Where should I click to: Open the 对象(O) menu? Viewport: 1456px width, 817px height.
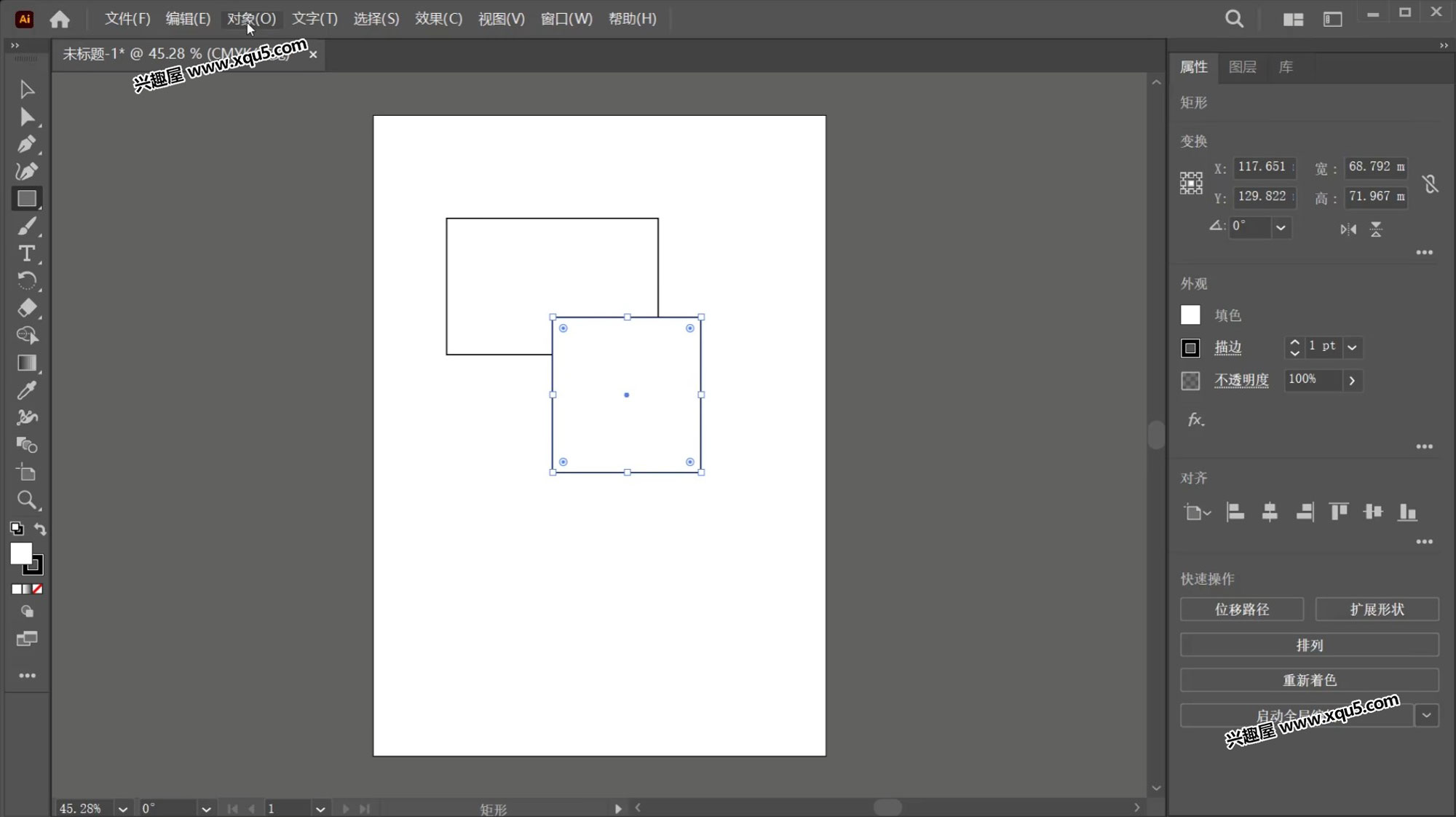pos(251,19)
